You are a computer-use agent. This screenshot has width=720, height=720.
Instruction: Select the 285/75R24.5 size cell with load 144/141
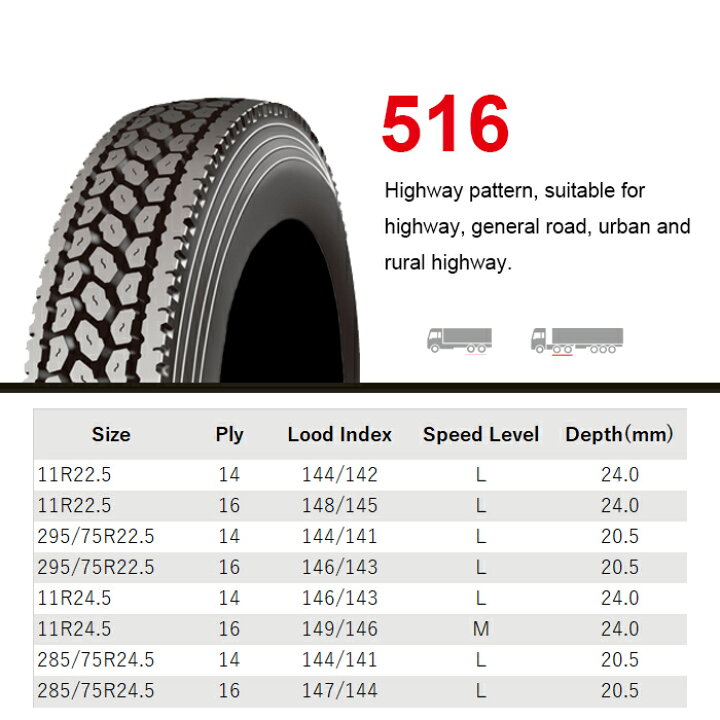[96, 659]
